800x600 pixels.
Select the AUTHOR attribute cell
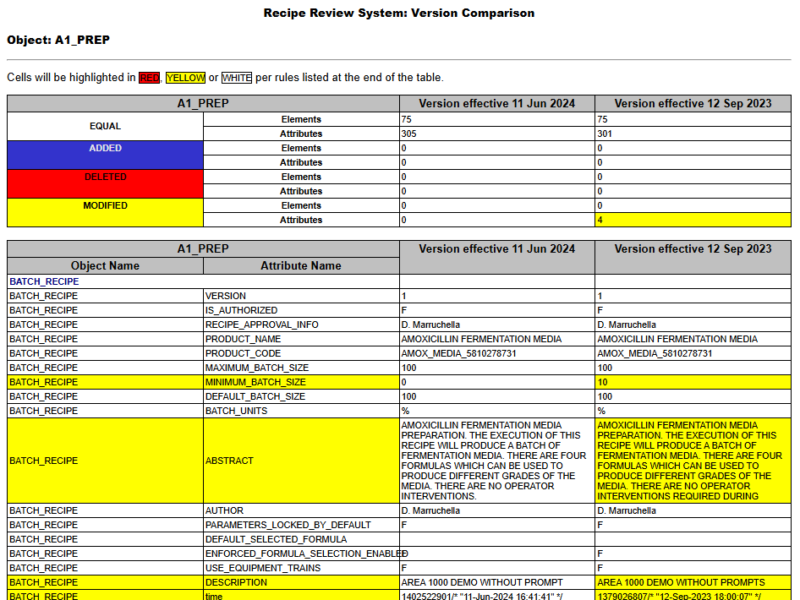pos(301,511)
